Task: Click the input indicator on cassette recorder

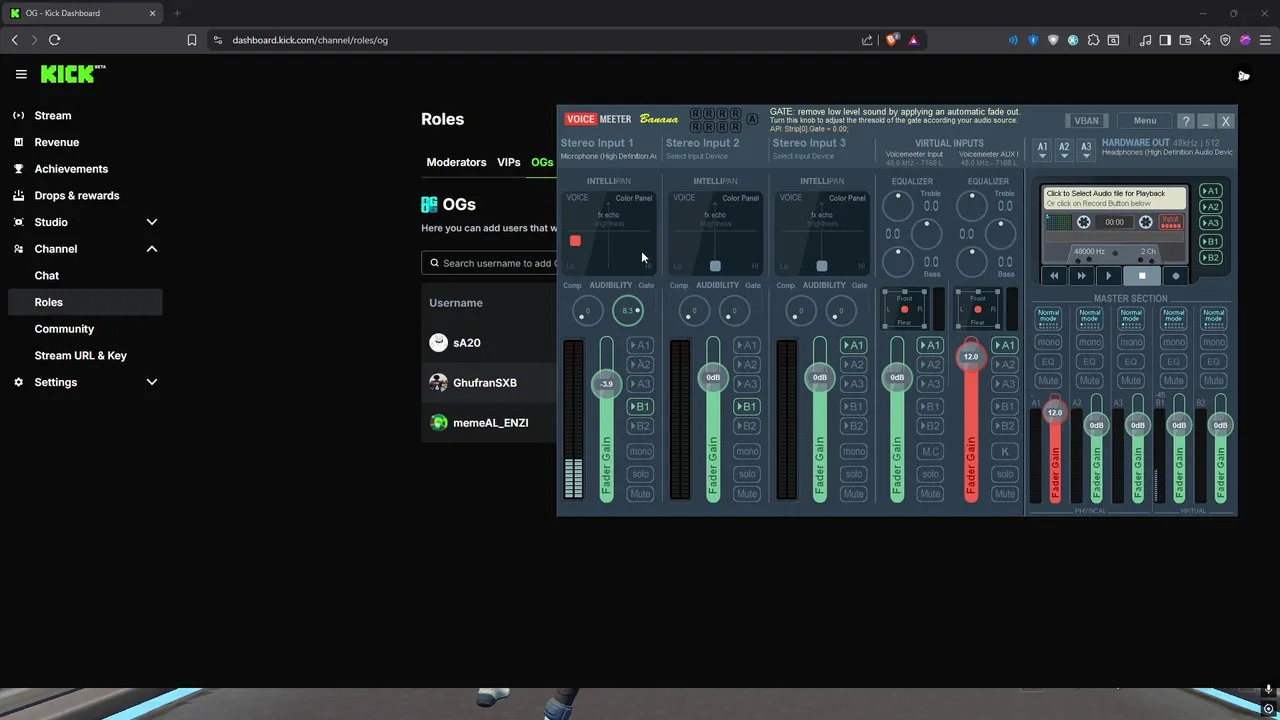Action: coord(1170,222)
